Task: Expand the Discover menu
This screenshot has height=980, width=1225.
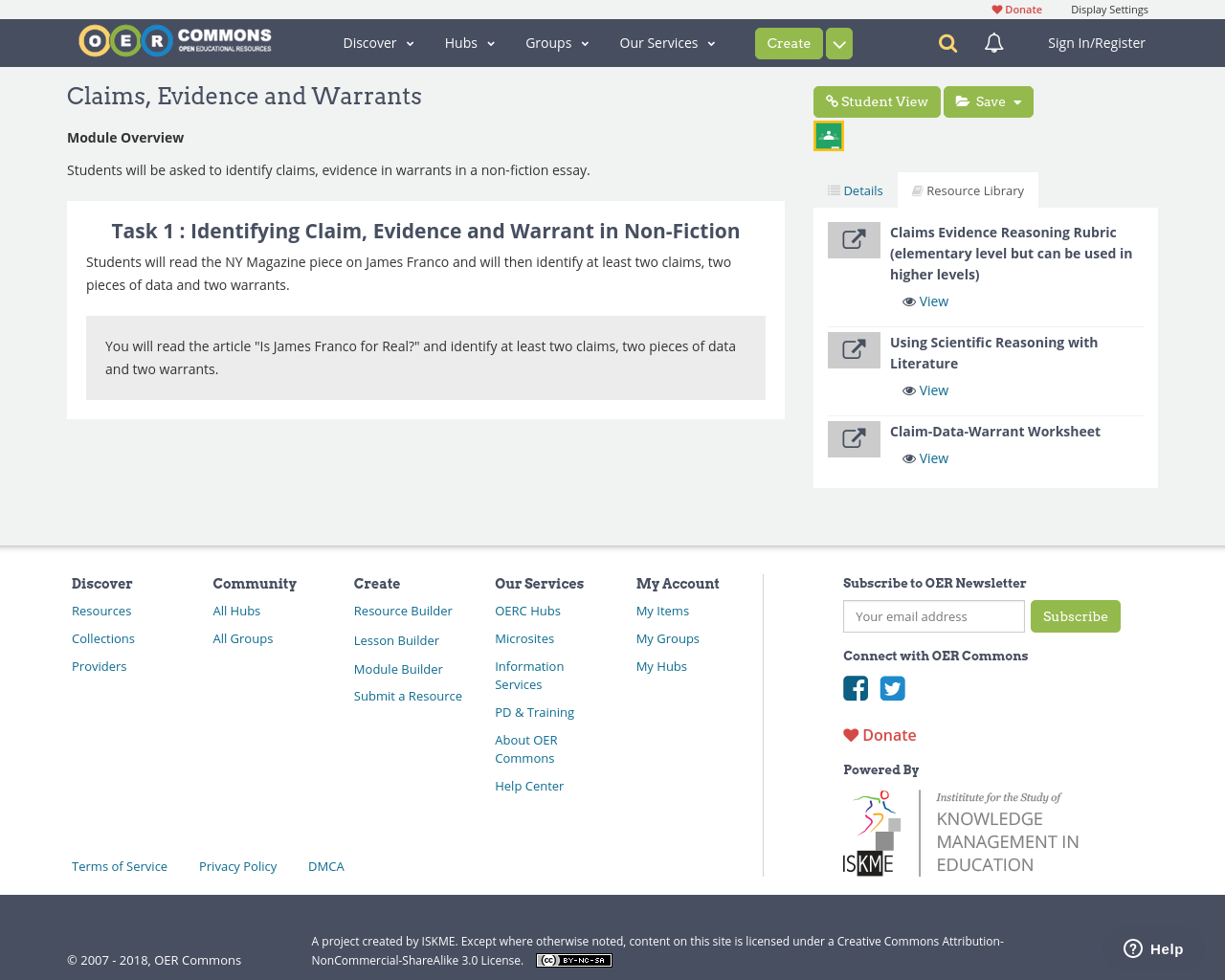Action: tap(378, 43)
